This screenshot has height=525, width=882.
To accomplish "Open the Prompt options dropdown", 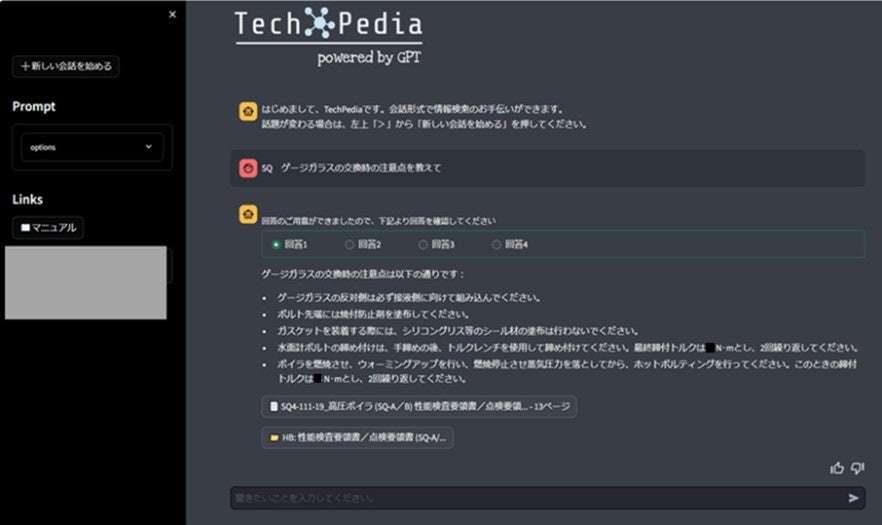I will tap(92, 147).
